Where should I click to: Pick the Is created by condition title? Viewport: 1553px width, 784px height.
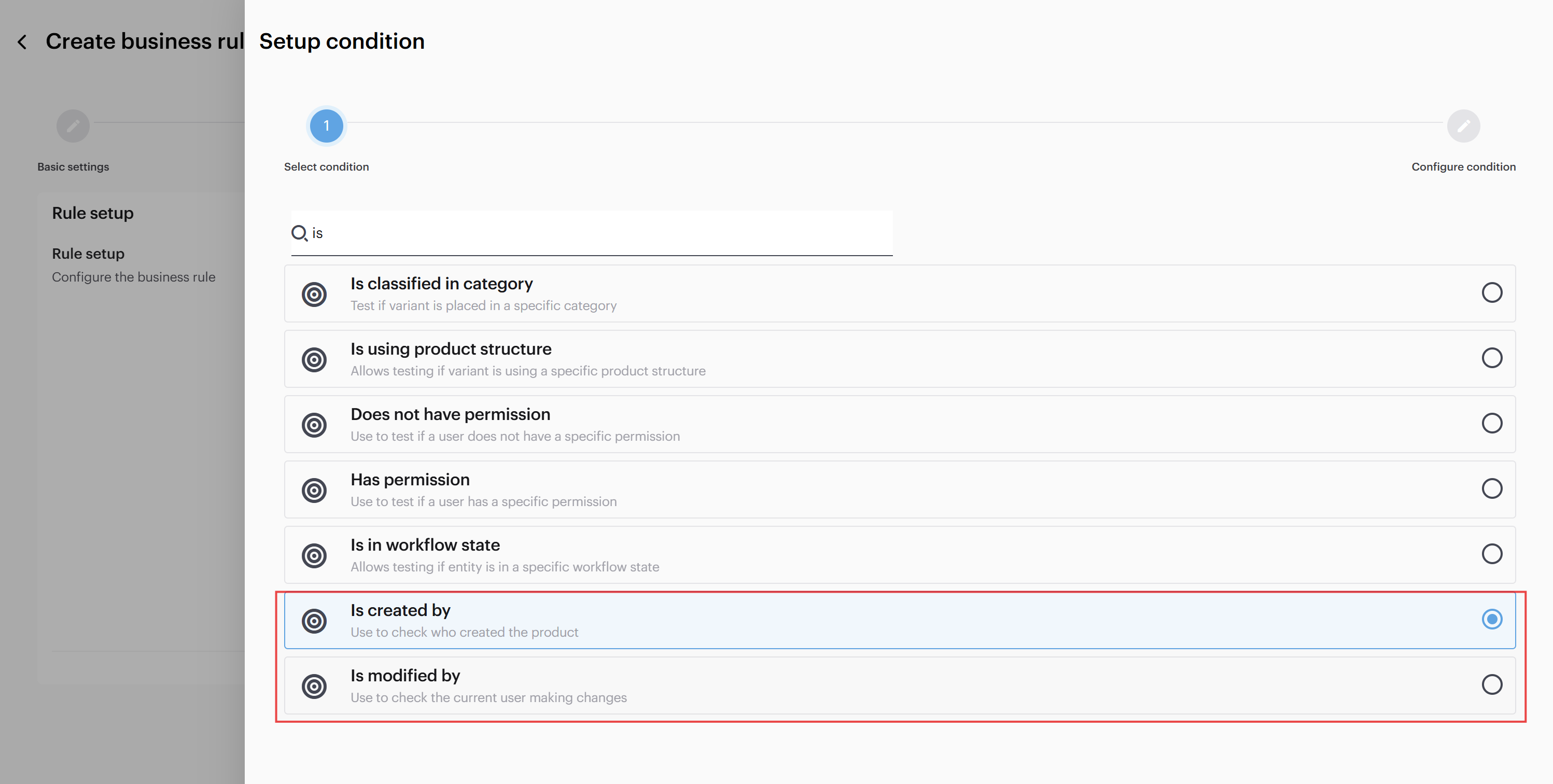pos(400,610)
